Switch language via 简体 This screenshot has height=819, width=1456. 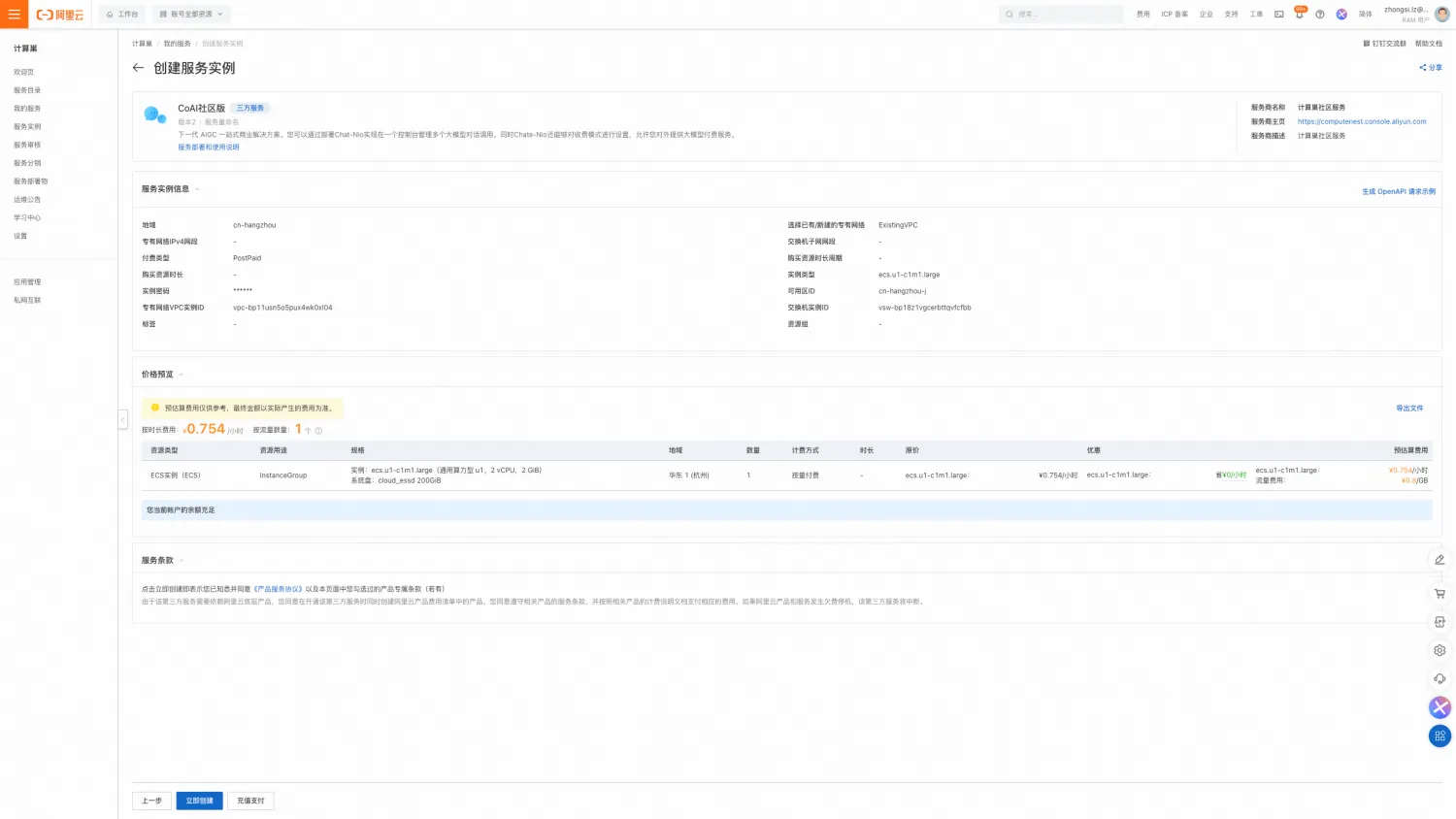pos(1366,15)
